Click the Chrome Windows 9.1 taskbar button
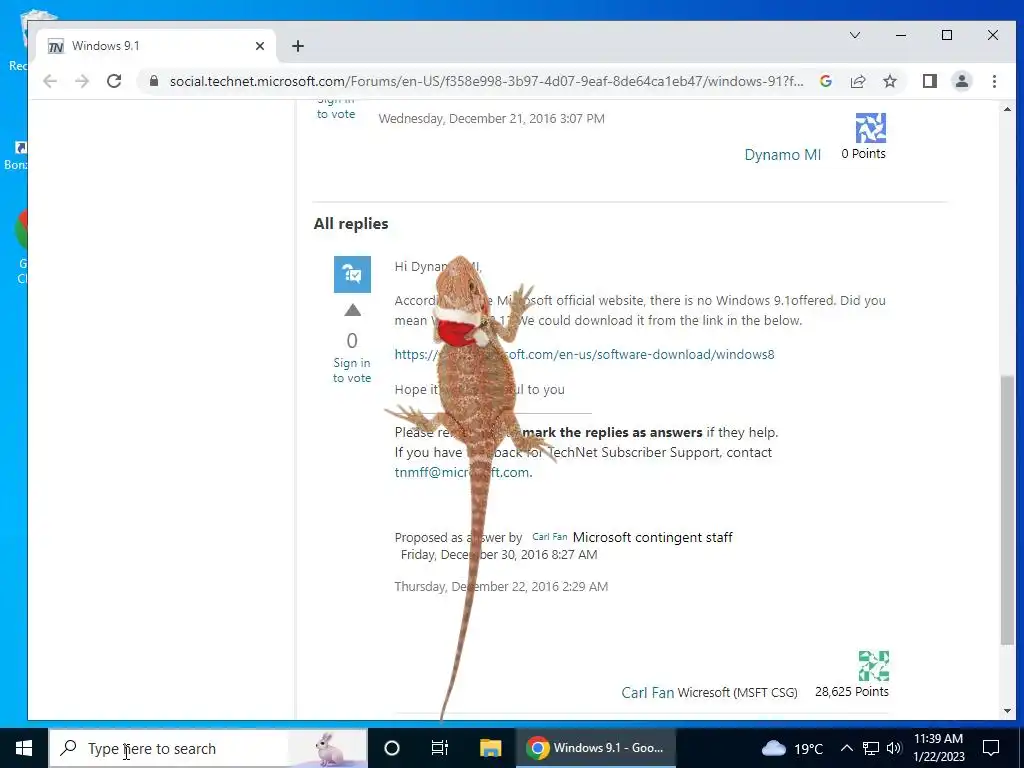The image size is (1024, 768). tap(596, 748)
